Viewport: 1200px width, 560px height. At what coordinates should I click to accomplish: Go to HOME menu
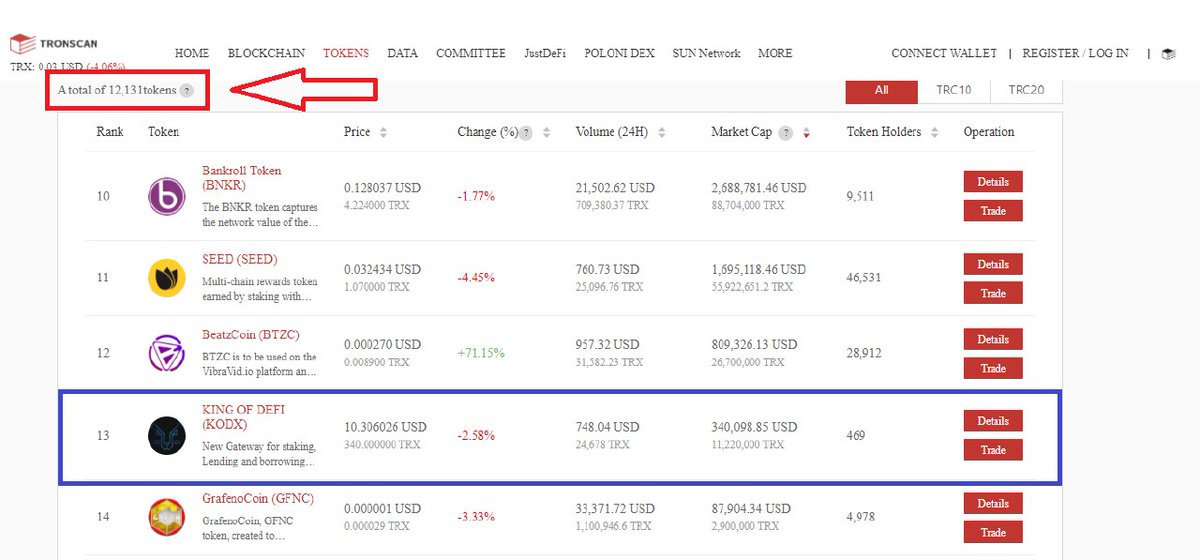click(192, 54)
